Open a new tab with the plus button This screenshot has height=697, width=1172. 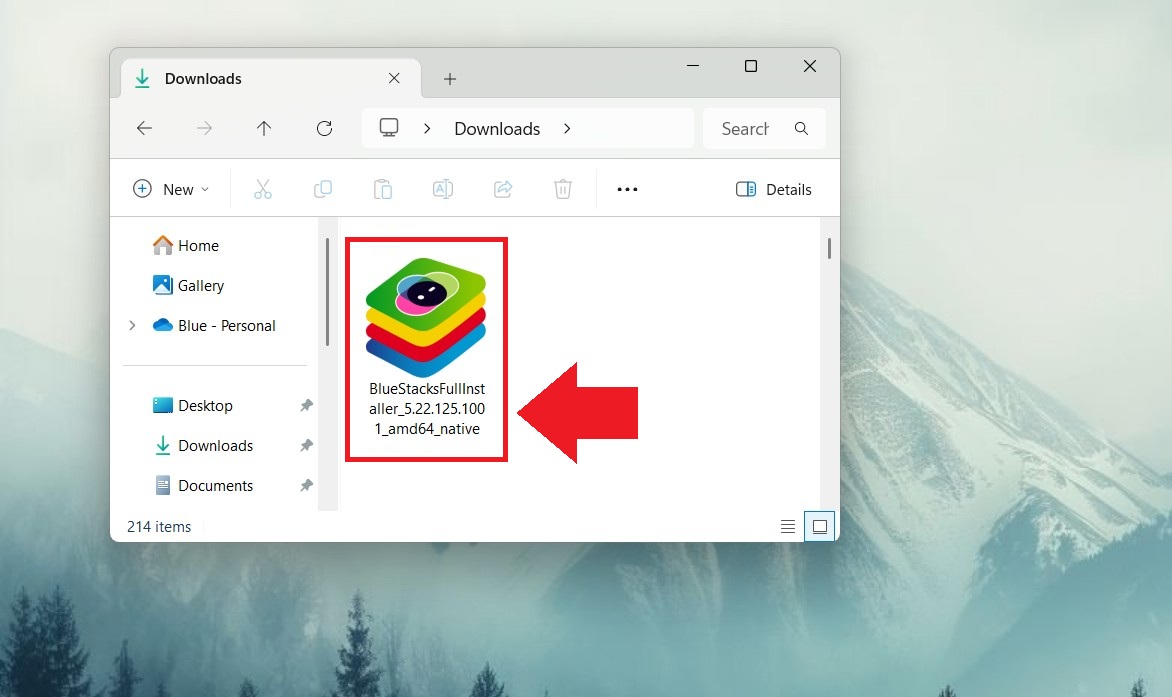(x=450, y=78)
